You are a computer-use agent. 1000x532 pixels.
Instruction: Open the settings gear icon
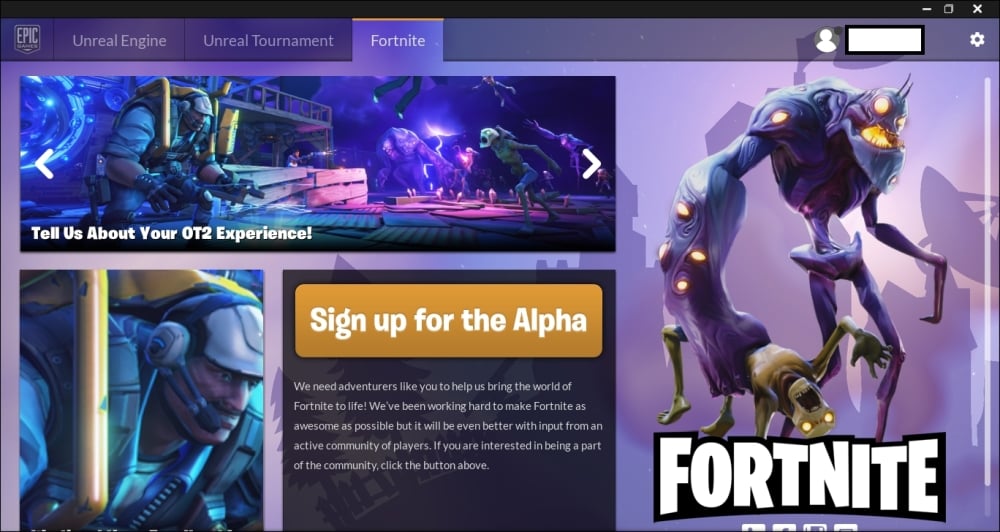[x=976, y=40]
